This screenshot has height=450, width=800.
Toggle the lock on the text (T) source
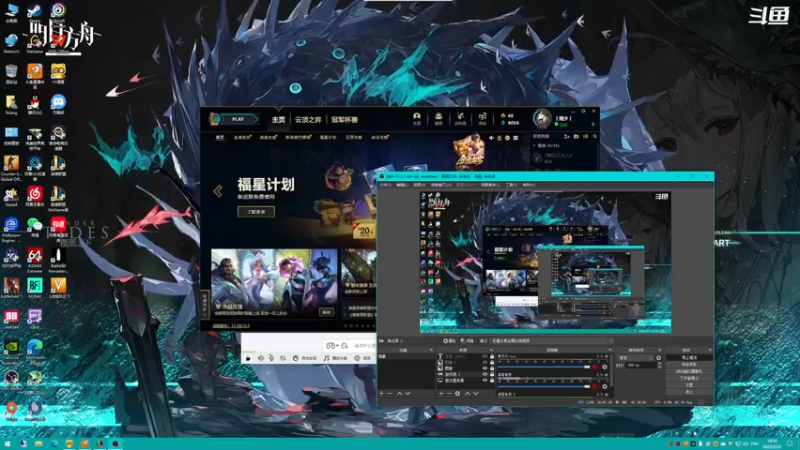pyautogui.click(x=492, y=356)
